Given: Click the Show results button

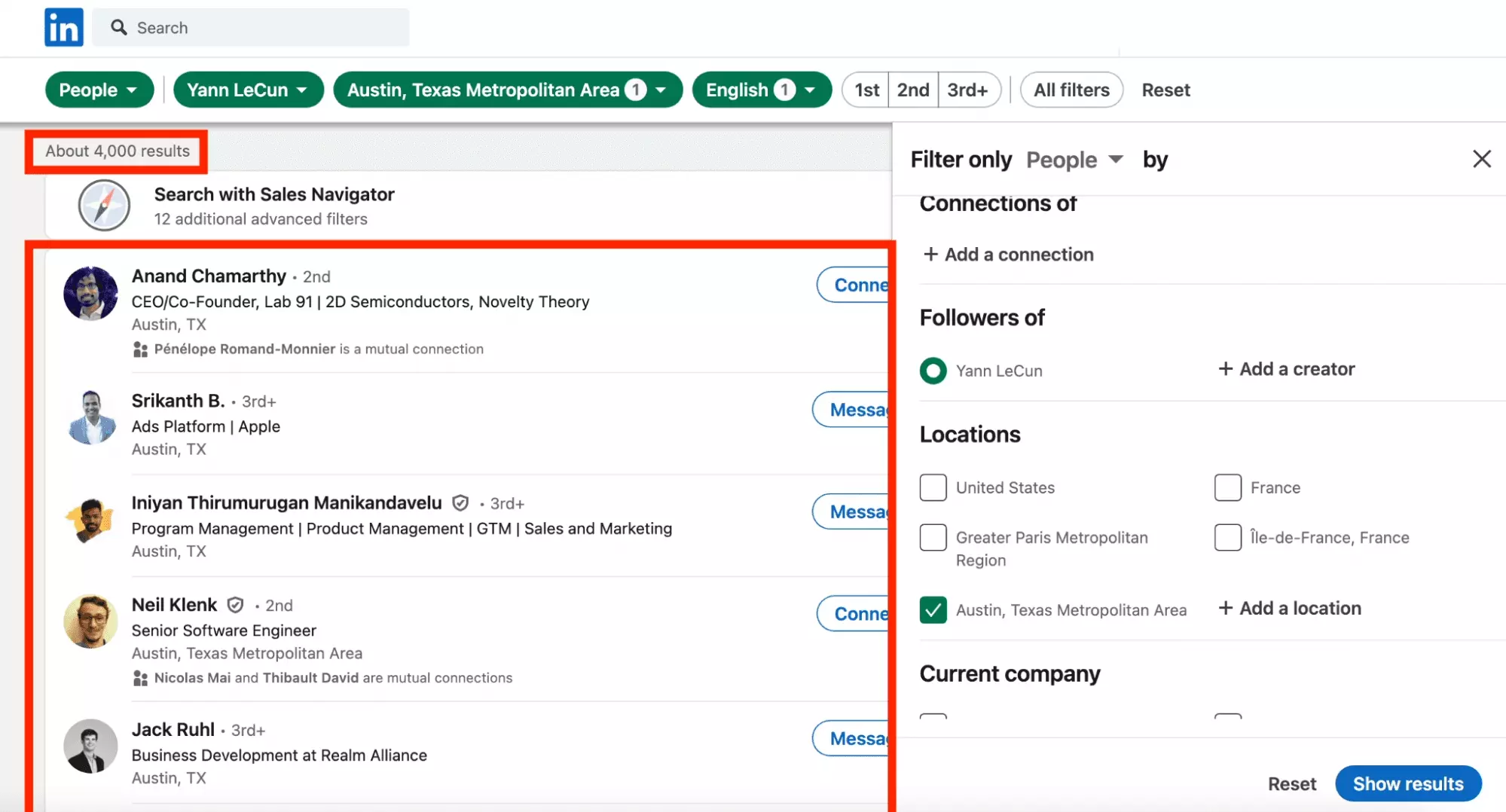Looking at the screenshot, I should (1408, 784).
